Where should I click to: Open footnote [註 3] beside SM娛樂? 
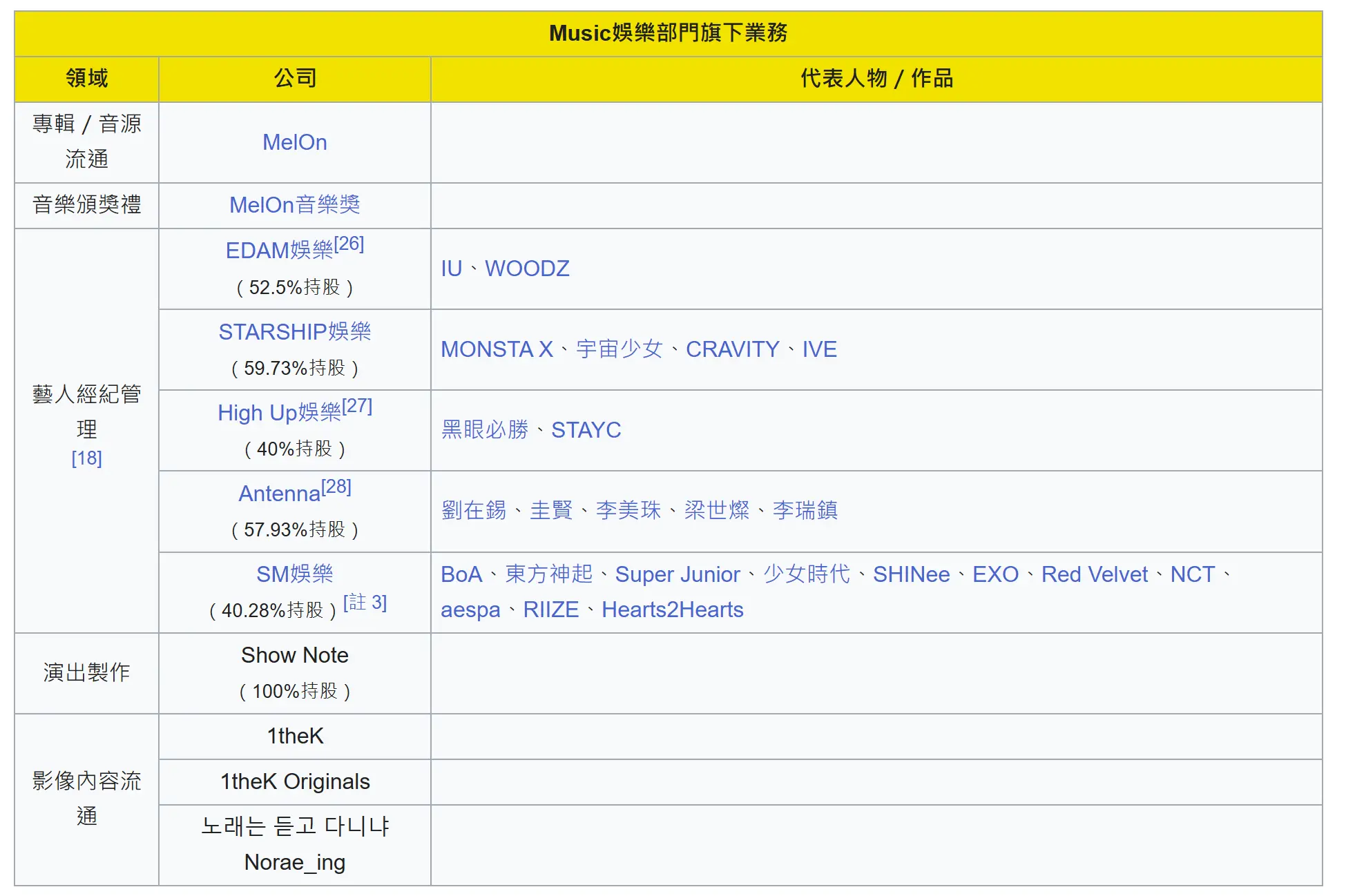click(x=365, y=603)
